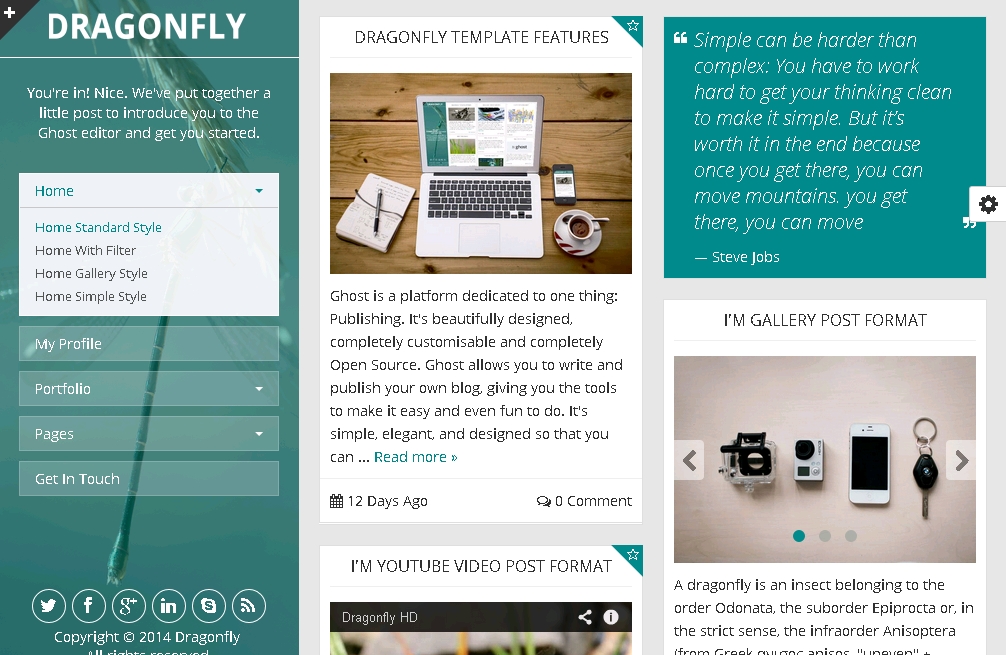Show next gallery image with right arrow
Screen dimensions: 1006x655
(x=961, y=460)
